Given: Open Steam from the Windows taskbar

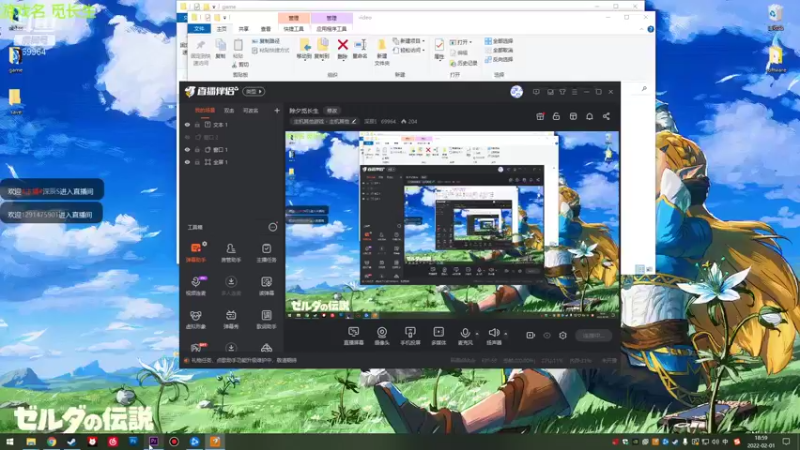Looking at the screenshot, I should click(71, 441).
